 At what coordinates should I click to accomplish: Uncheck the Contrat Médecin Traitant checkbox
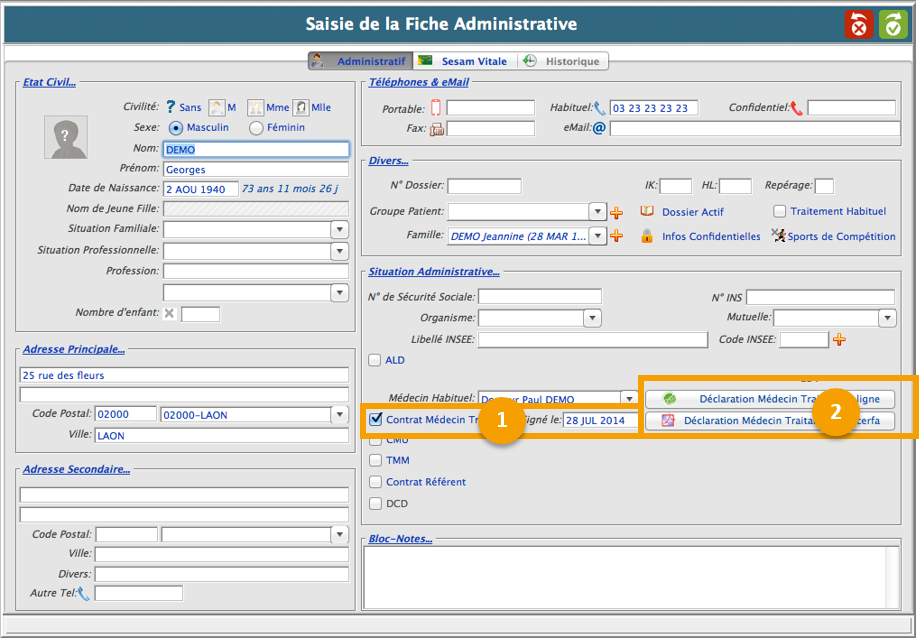(x=376, y=419)
